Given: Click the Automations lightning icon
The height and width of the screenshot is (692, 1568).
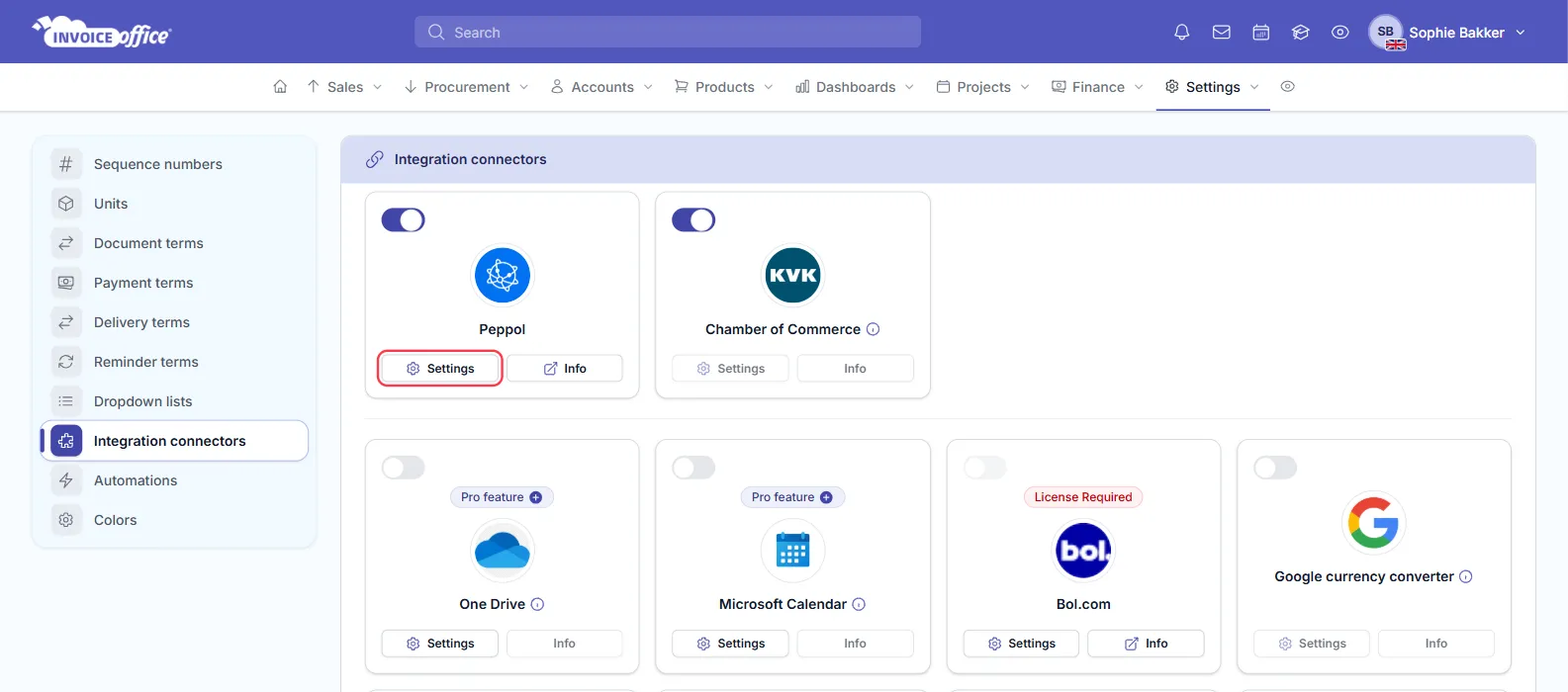Looking at the screenshot, I should click(x=66, y=480).
